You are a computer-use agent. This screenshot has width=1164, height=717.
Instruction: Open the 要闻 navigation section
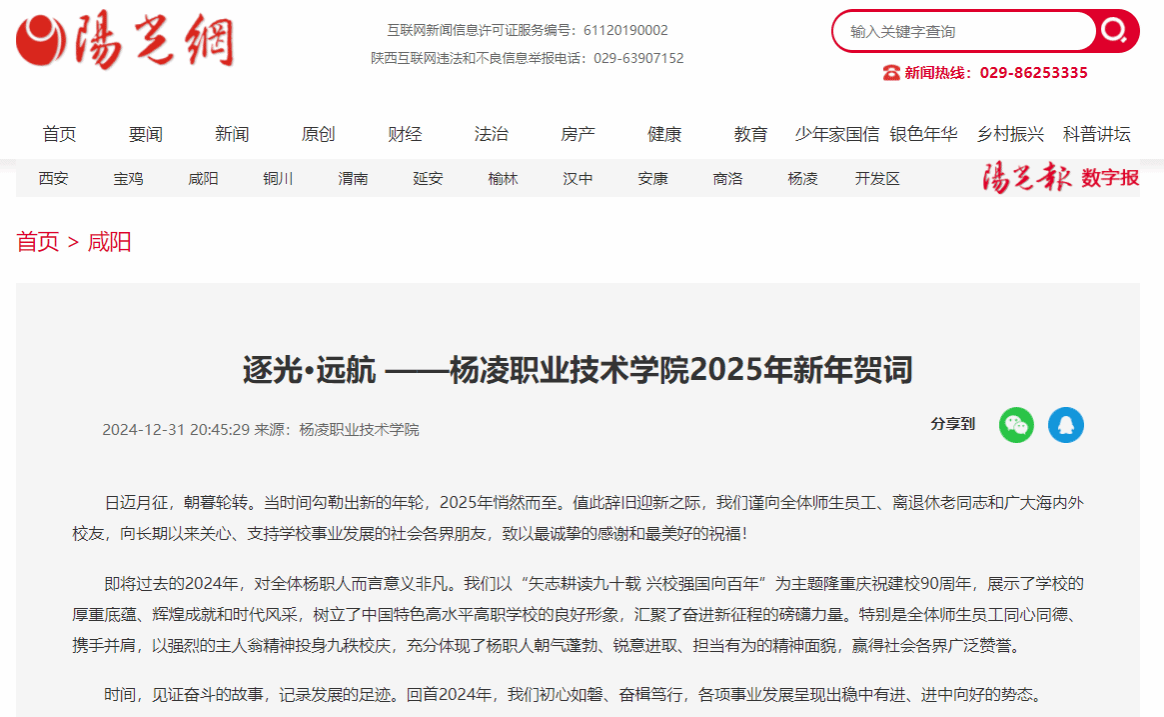point(145,134)
